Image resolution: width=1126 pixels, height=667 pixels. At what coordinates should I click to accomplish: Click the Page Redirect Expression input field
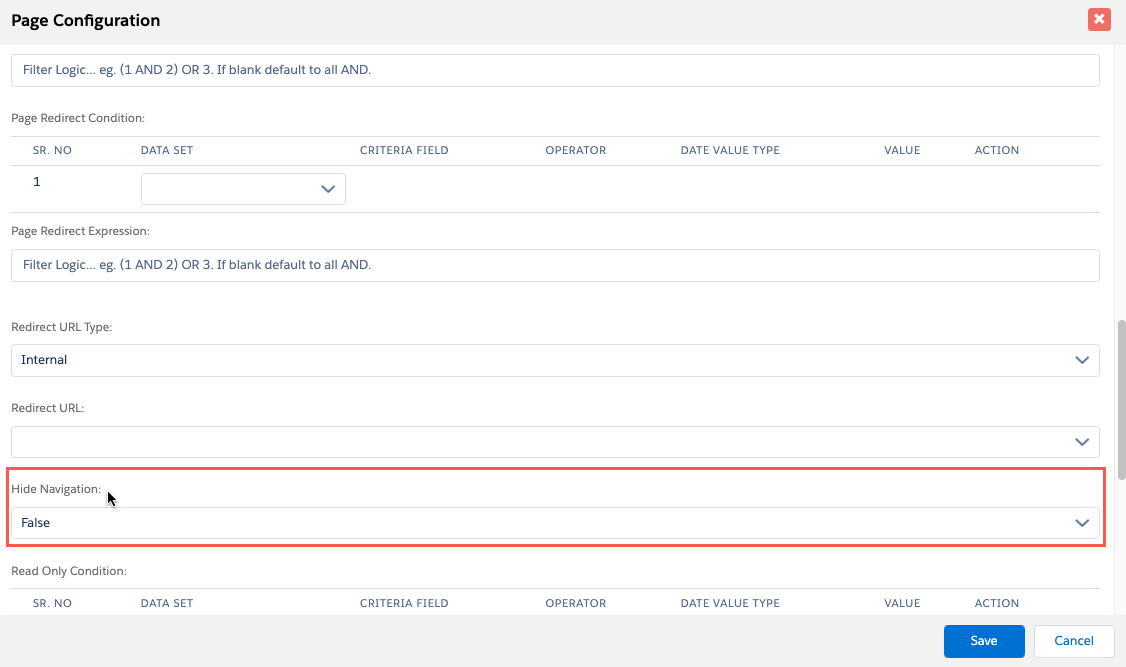coord(555,265)
